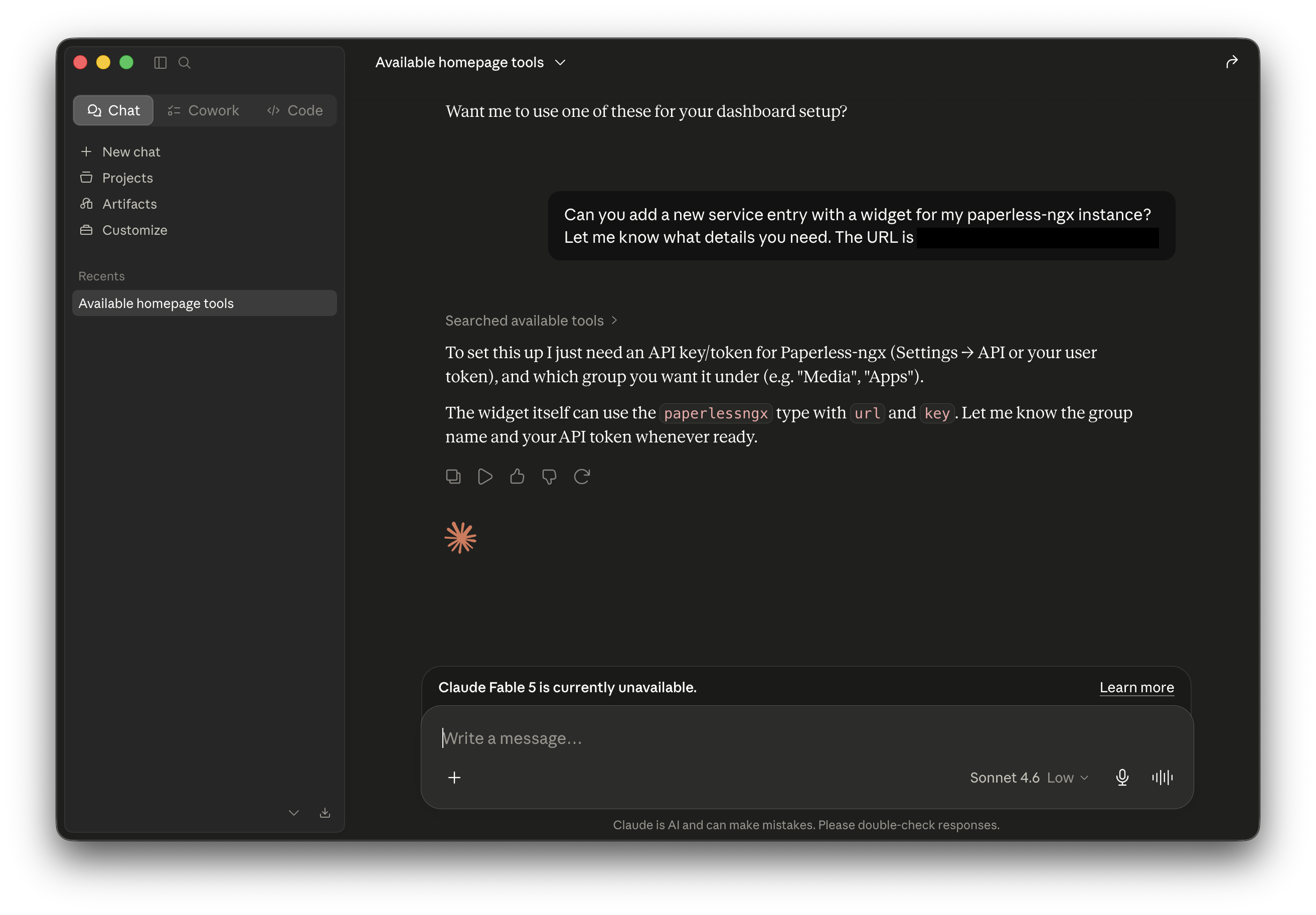The image size is (1316, 915).
Task: Maximize the window with the green button
Action: pyautogui.click(x=126, y=63)
